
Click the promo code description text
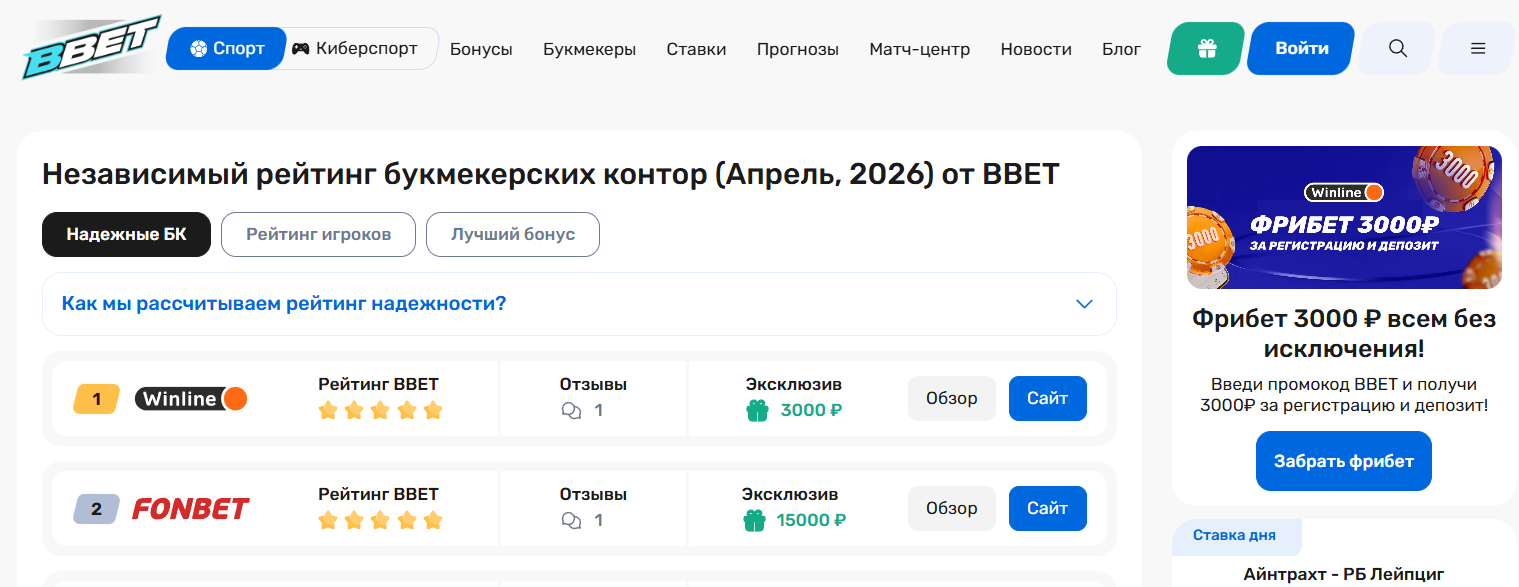(x=1344, y=395)
